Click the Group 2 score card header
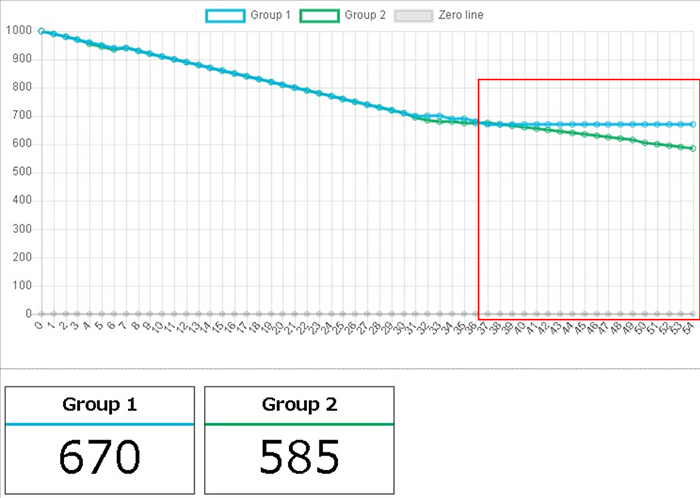The image size is (700, 498). tap(299, 405)
